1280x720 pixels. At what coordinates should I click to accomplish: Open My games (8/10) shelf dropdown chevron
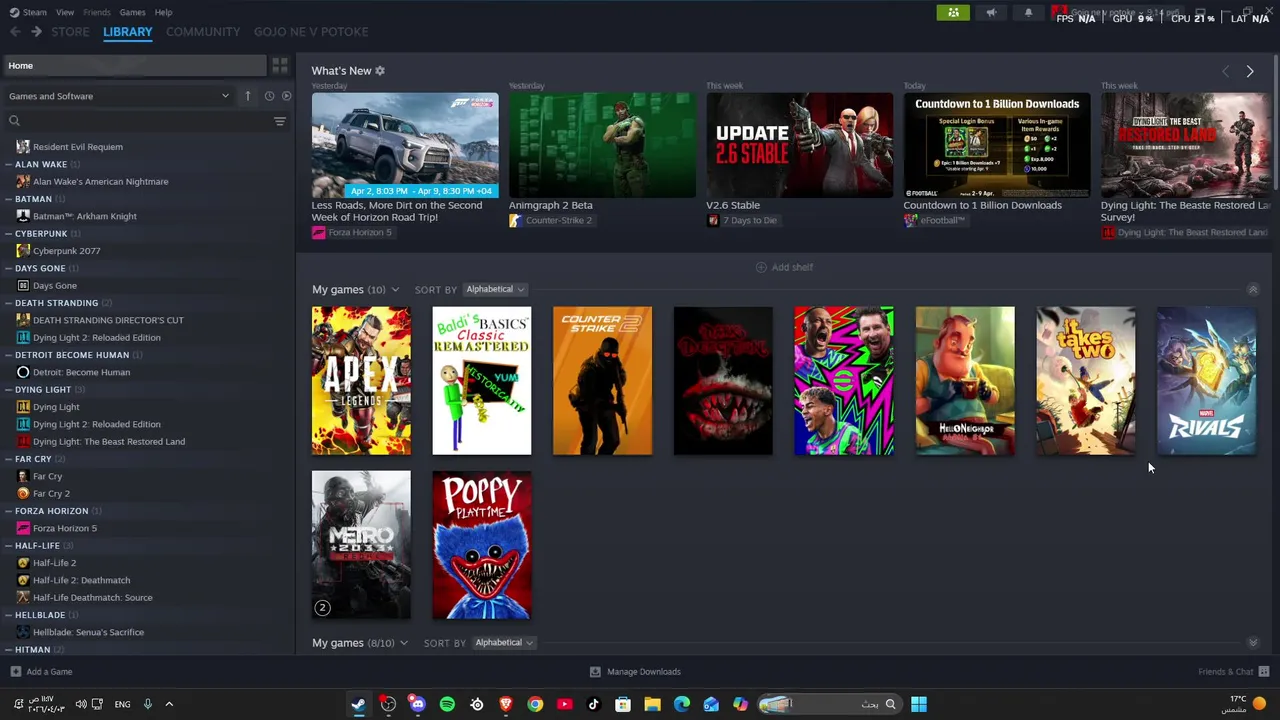pos(404,643)
